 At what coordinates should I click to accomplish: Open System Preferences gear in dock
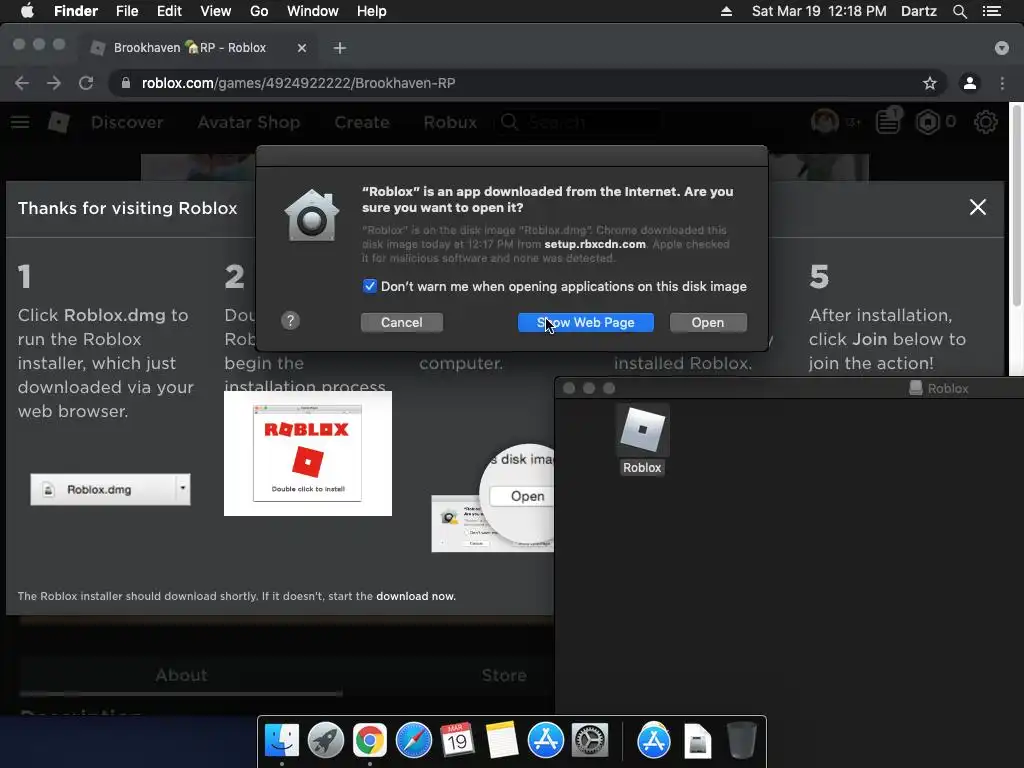(590, 741)
